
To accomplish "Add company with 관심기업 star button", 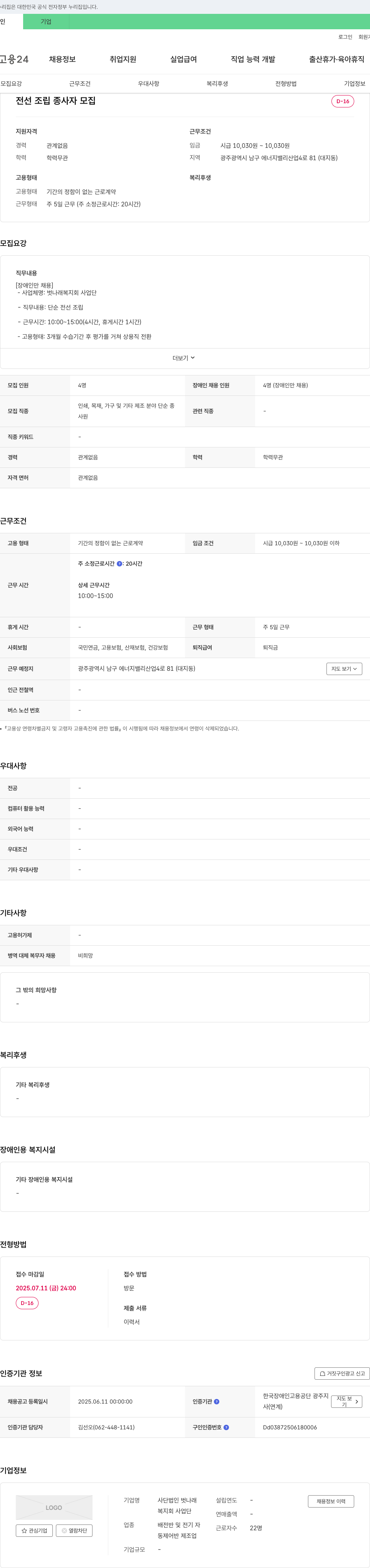I will pos(34,1530).
